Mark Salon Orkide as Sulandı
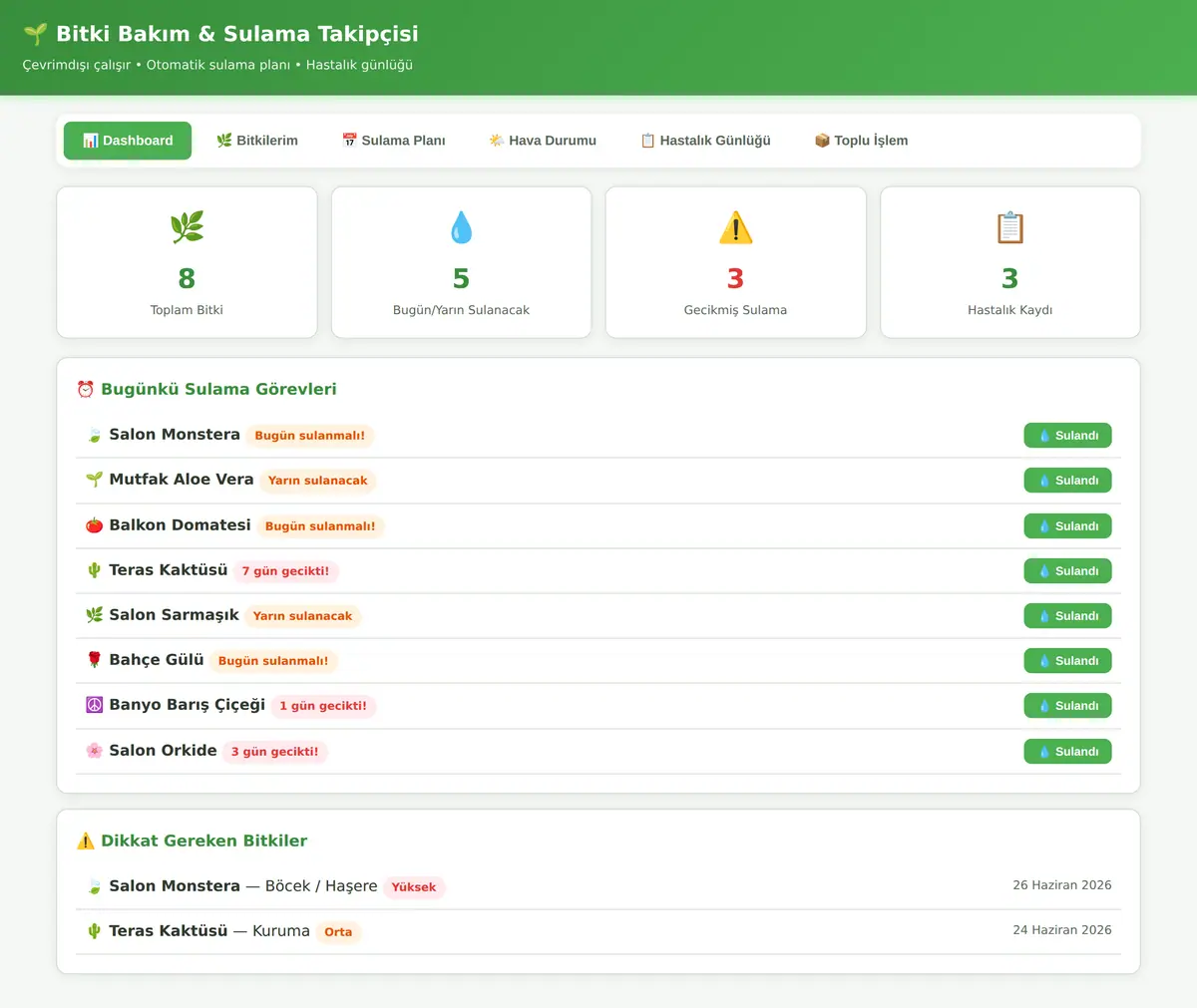The width and height of the screenshot is (1197, 1008). [x=1067, y=752]
